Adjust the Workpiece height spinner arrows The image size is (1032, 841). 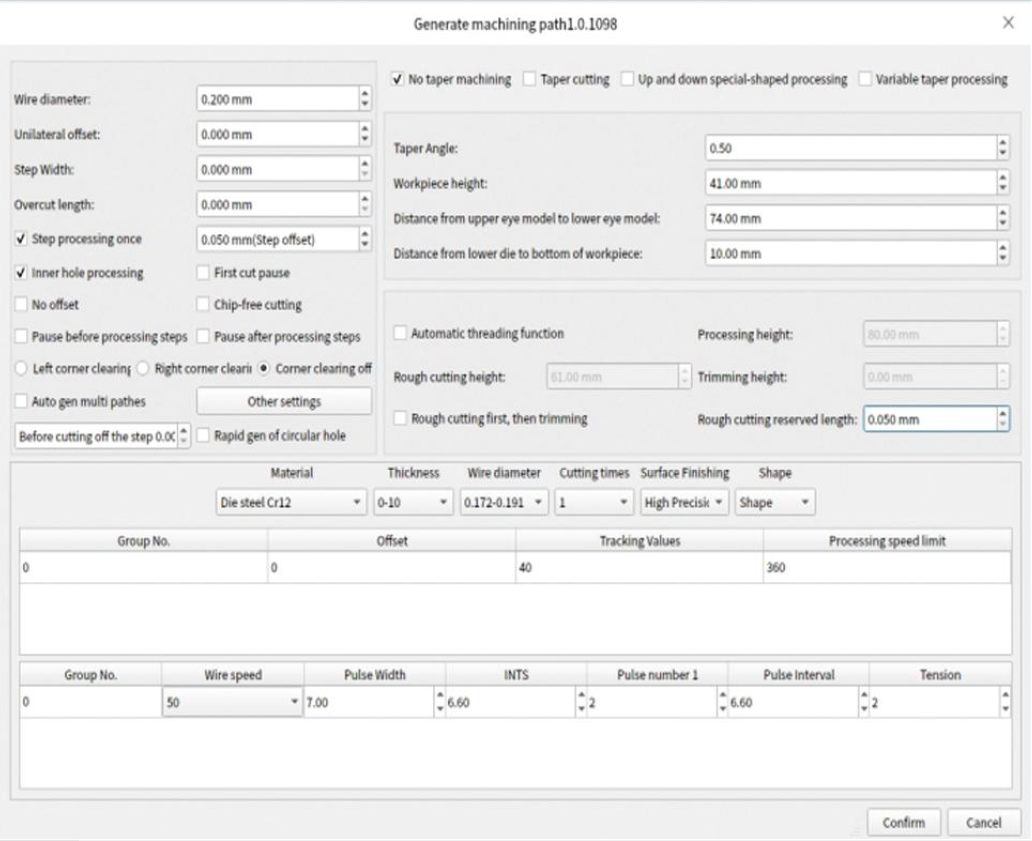click(1002, 183)
